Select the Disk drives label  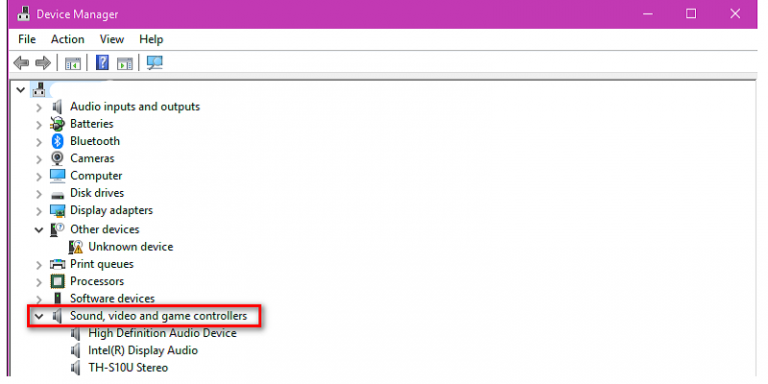97,193
